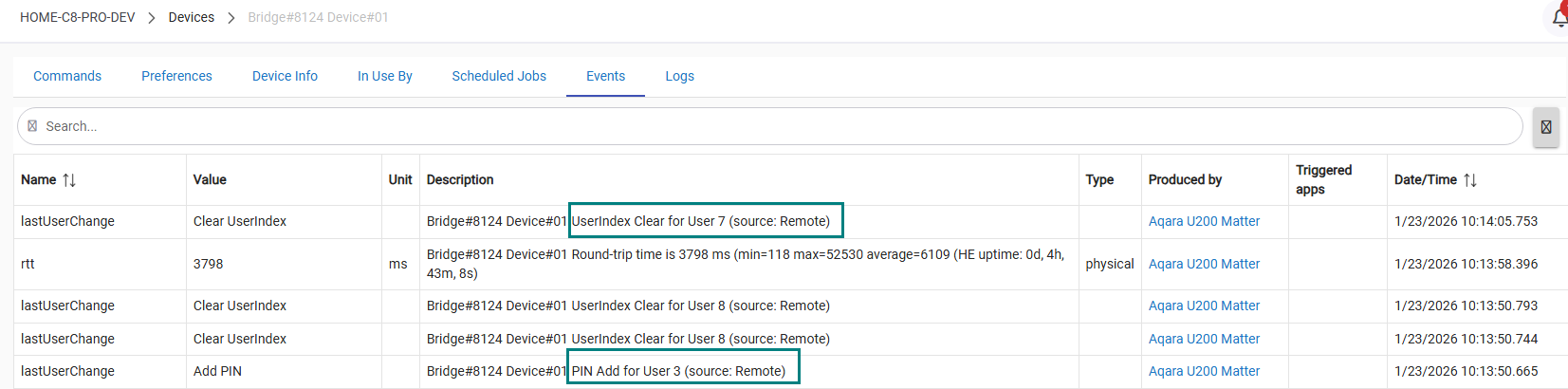Show the In Use By tab
Image resolution: width=1568 pixels, height=389 pixels.
(x=384, y=76)
